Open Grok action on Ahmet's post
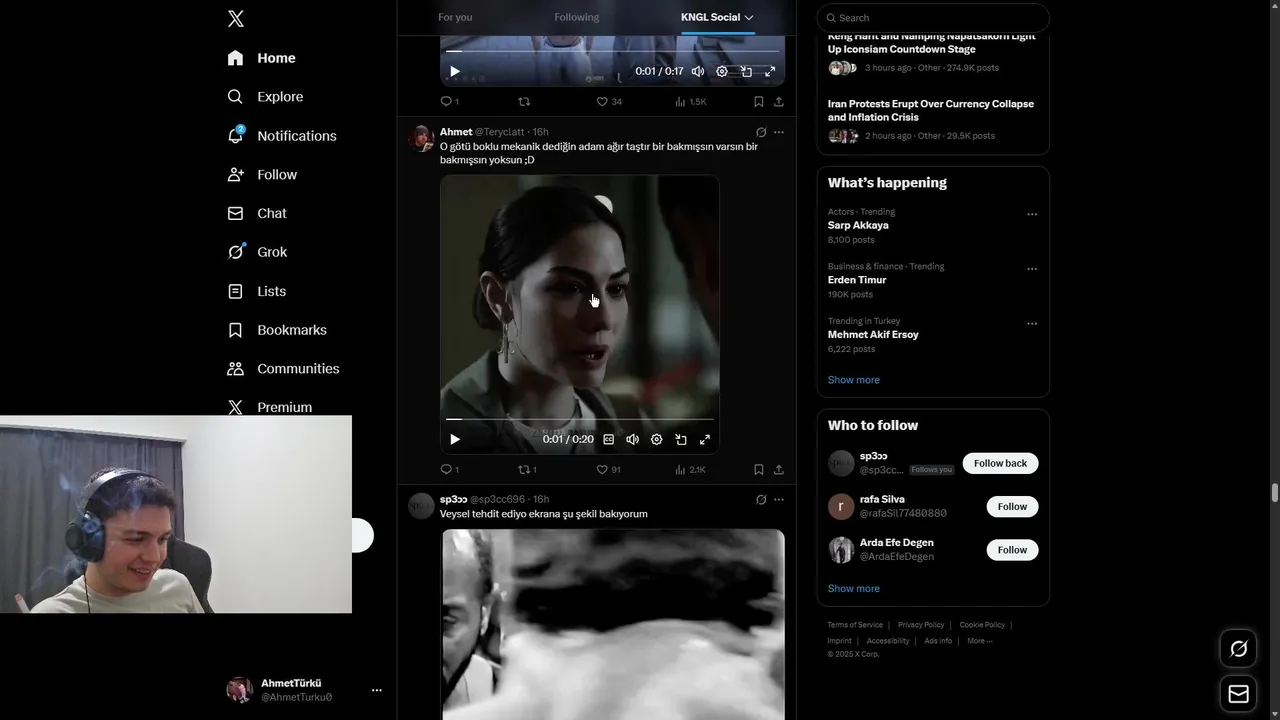The width and height of the screenshot is (1280, 720). click(x=761, y=132)
